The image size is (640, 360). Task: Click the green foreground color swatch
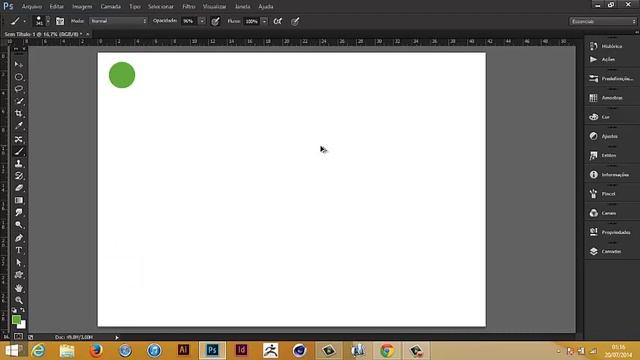(x=16, y=320)
